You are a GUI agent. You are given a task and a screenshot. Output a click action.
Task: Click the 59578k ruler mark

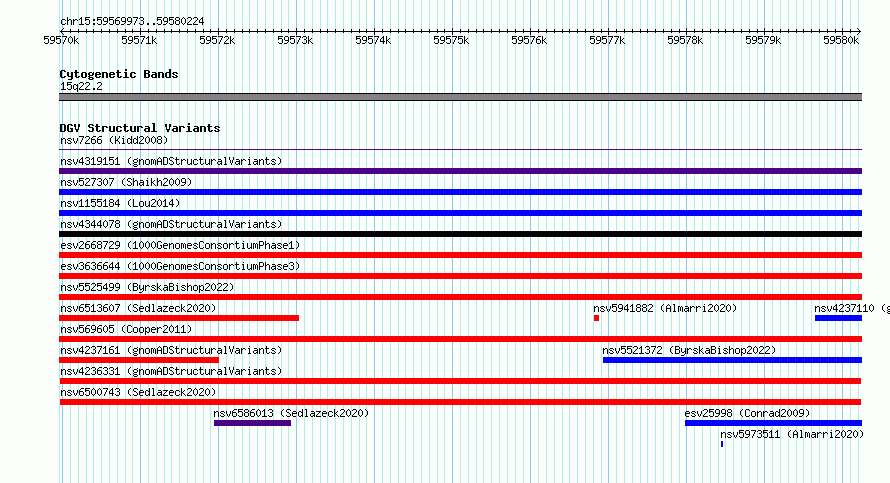[685, 40]
